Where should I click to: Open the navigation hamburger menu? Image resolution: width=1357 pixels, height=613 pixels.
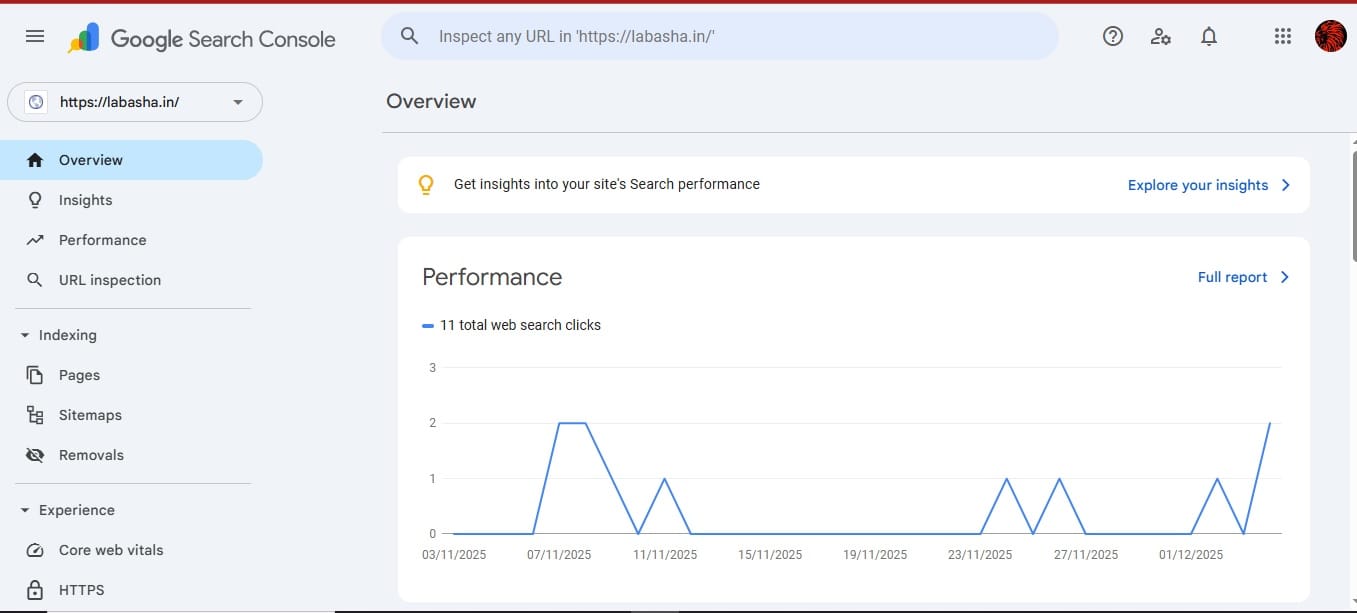(34, 35)
